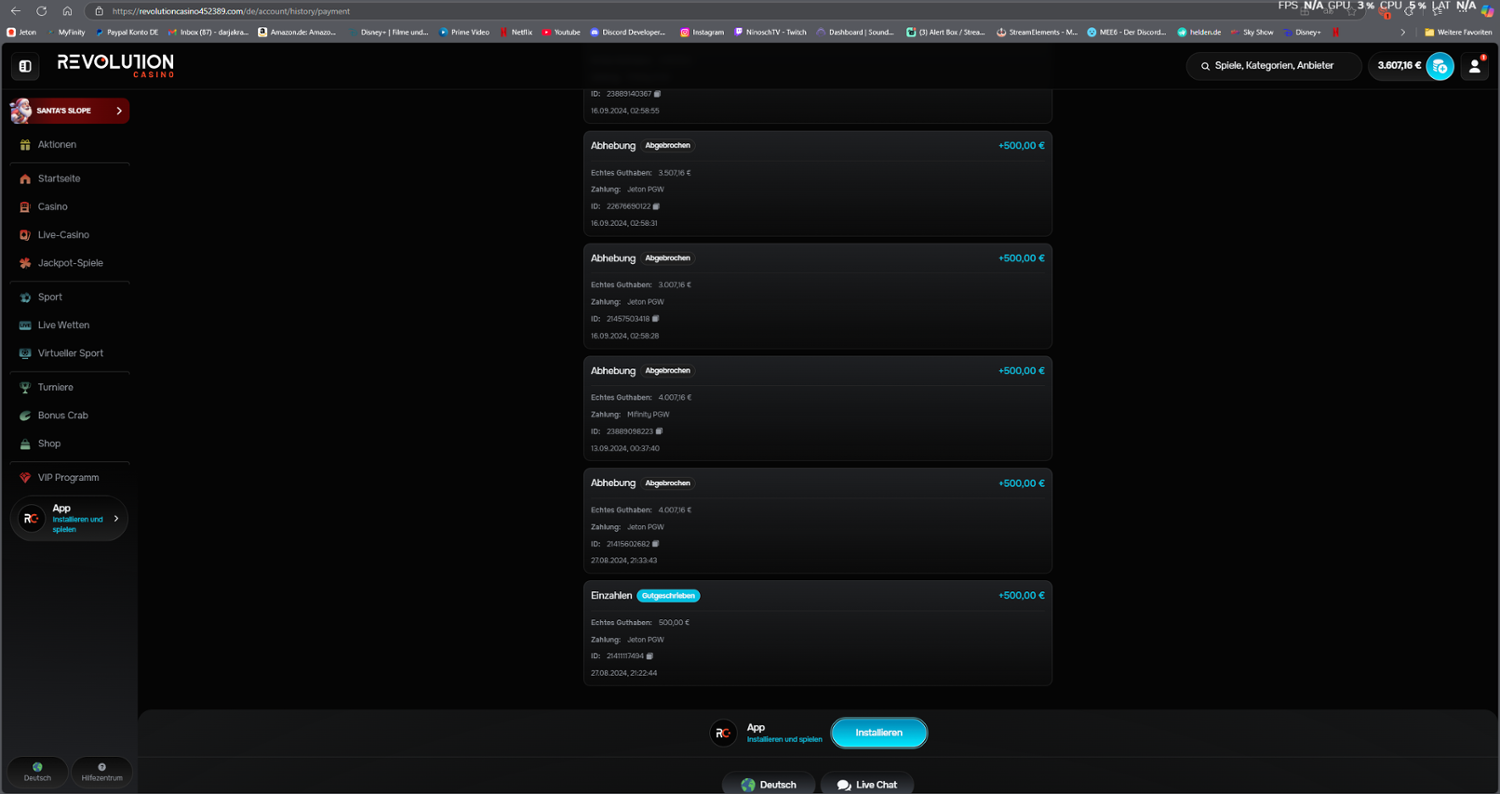Reload the page in browser
Viewport: 1500px width, 794px height.
click(41, 11)
